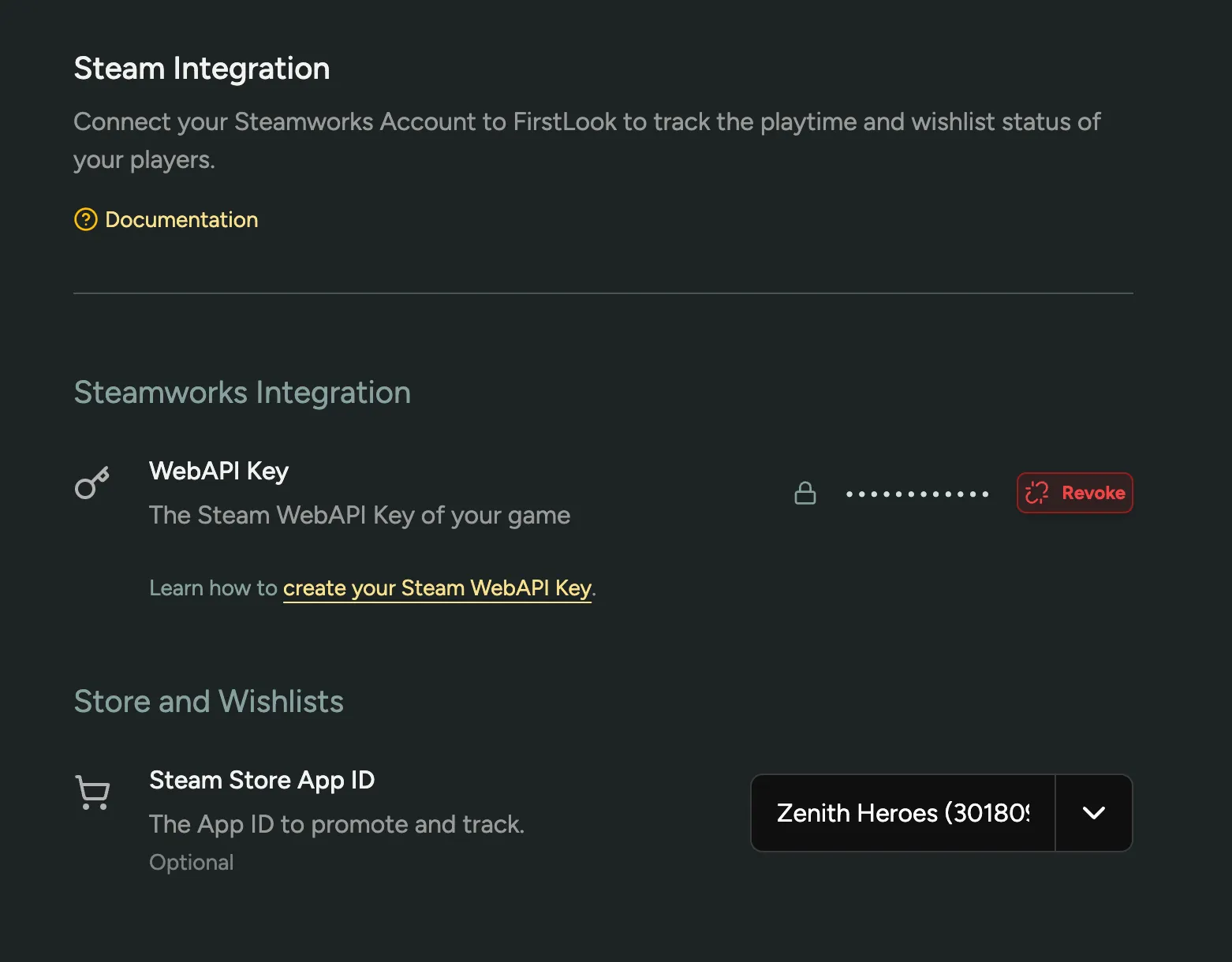Click the cart icon under Store and Wishlists
1232x962 pixels.
pyautogui.click(x=92, y=793)
